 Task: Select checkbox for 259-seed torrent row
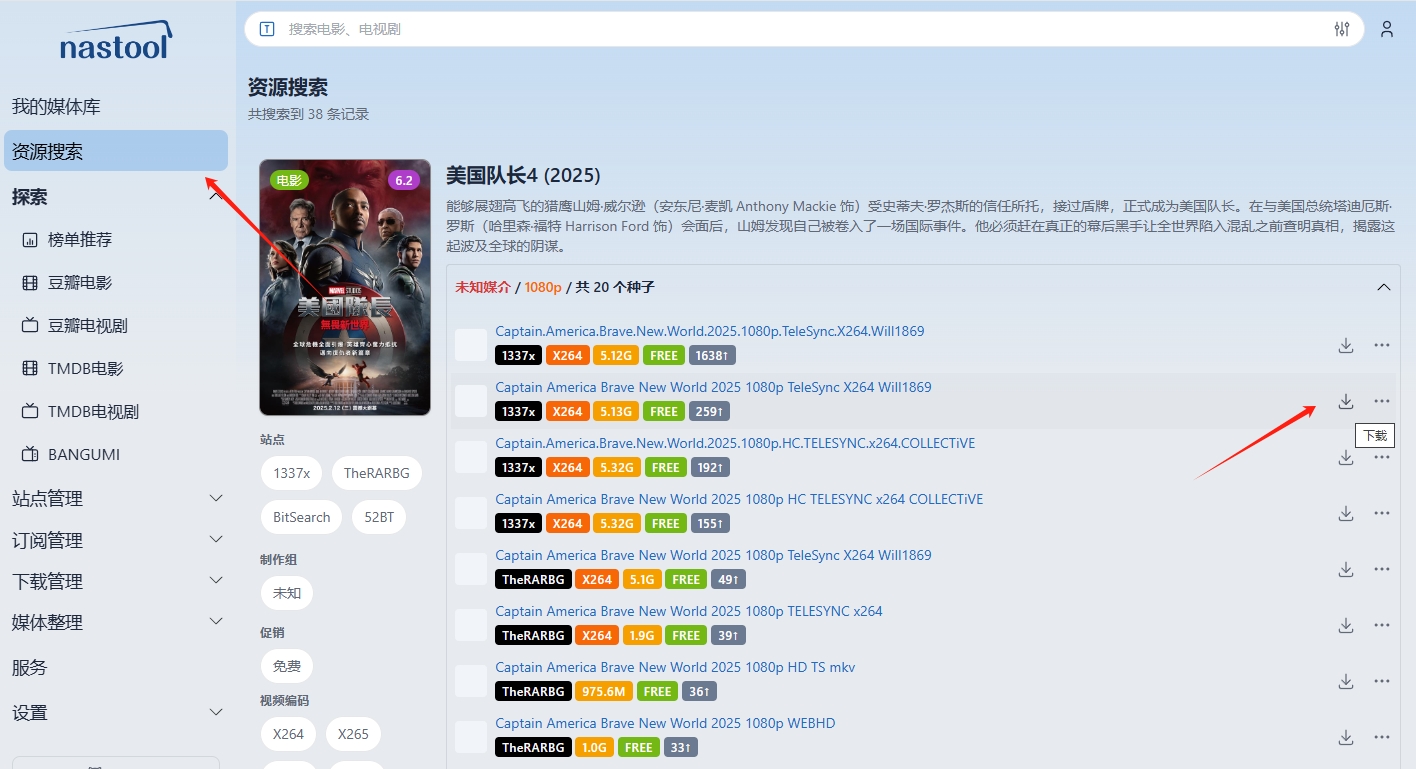[470, 401]
